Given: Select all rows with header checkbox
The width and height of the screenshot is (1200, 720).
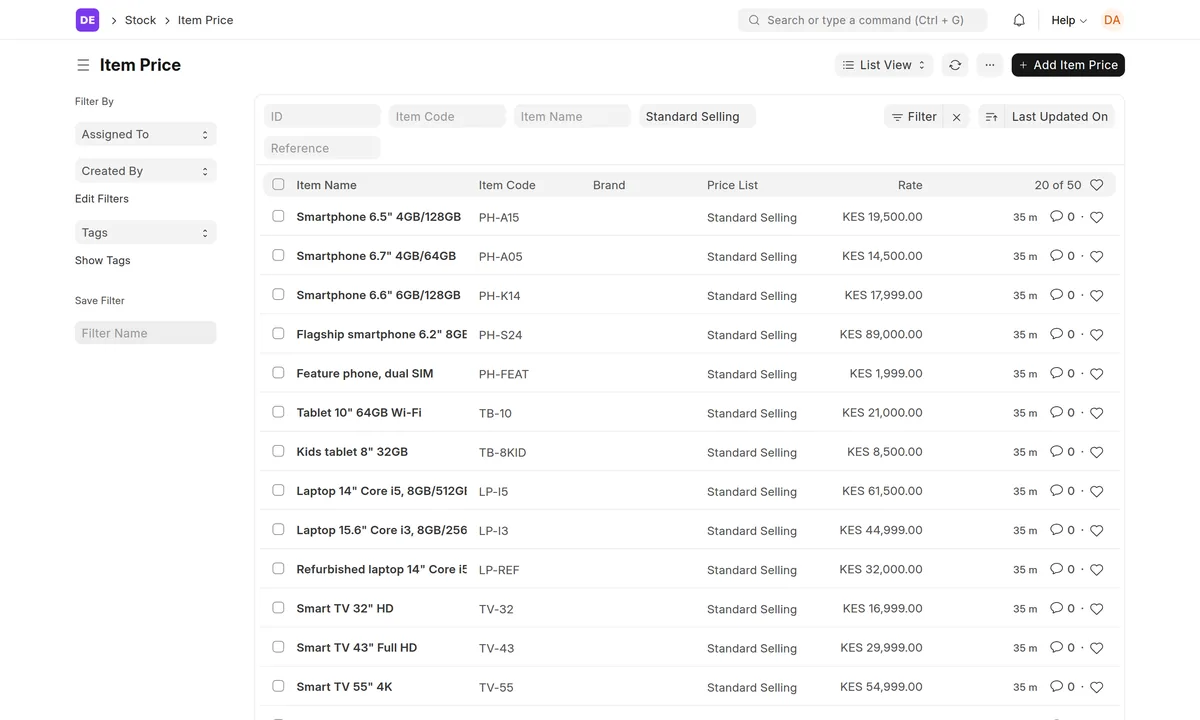Looking at the screenshot, I should tap(278, 184).
